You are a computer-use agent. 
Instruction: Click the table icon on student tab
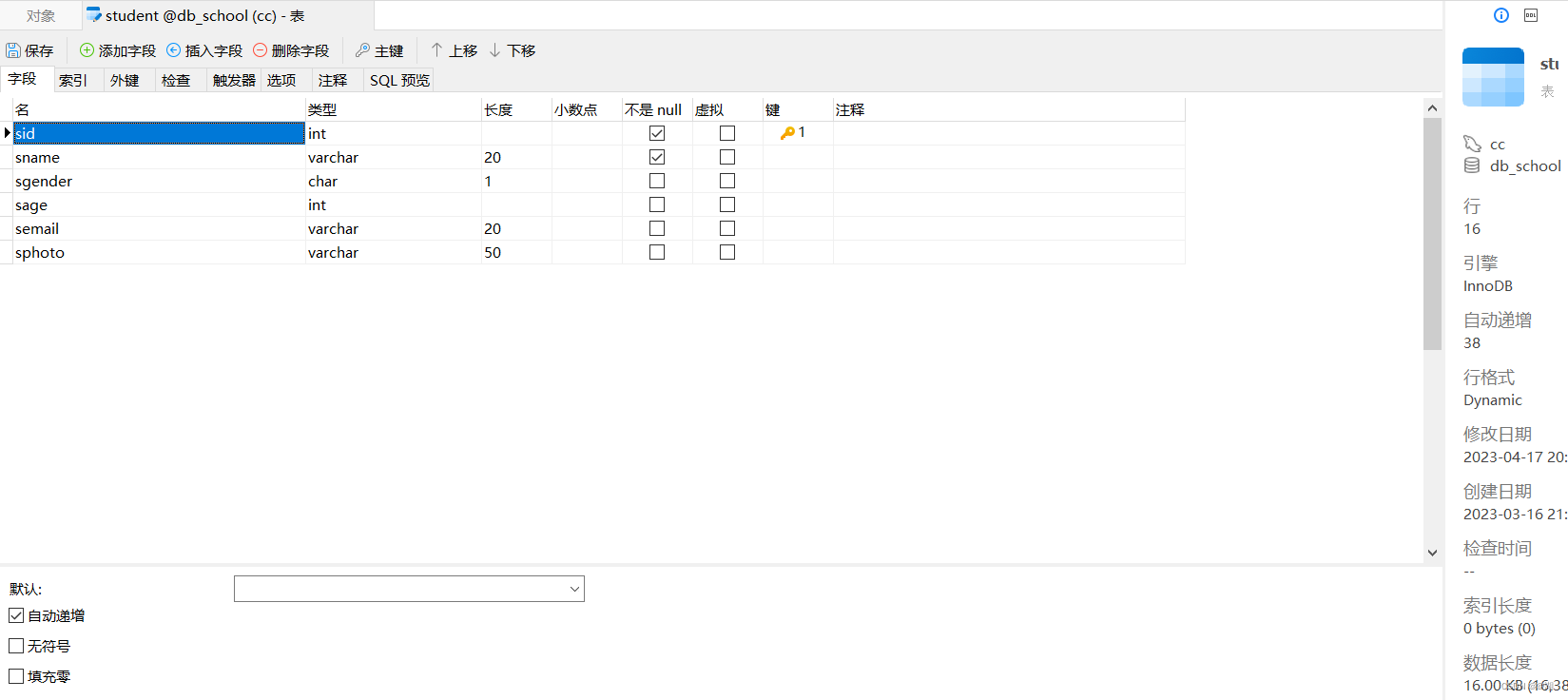pos(94,15)
